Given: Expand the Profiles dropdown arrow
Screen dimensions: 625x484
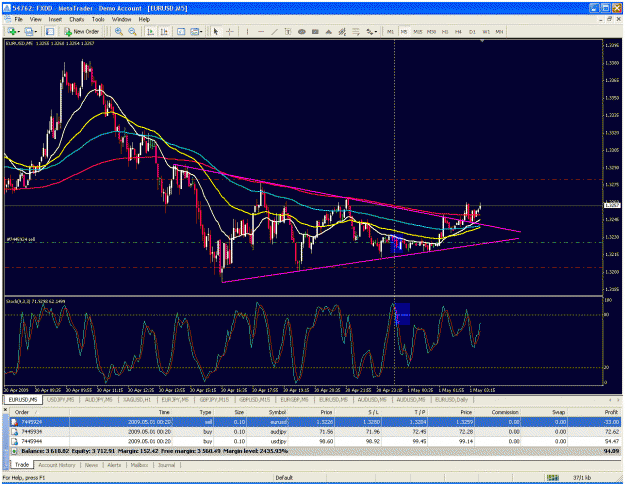Looking at the screenshot, I should coord(36,31).
